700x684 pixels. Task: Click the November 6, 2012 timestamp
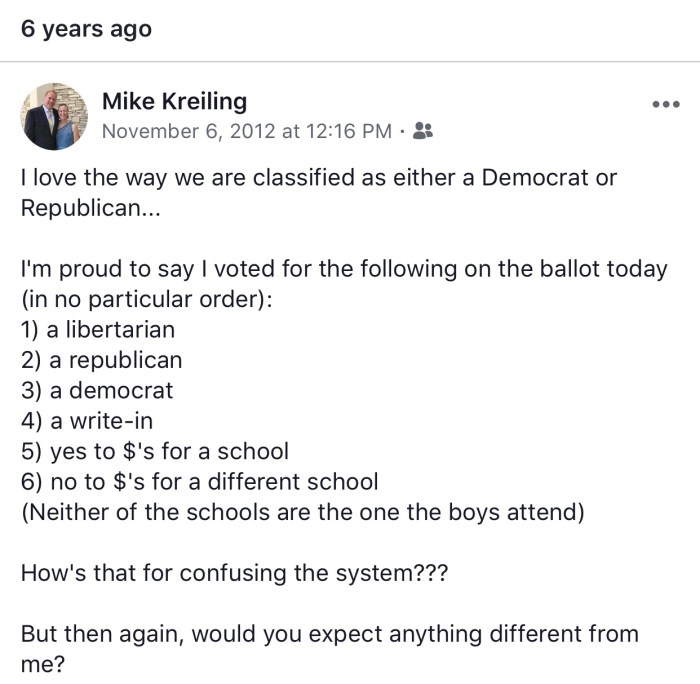coord(247,130)
